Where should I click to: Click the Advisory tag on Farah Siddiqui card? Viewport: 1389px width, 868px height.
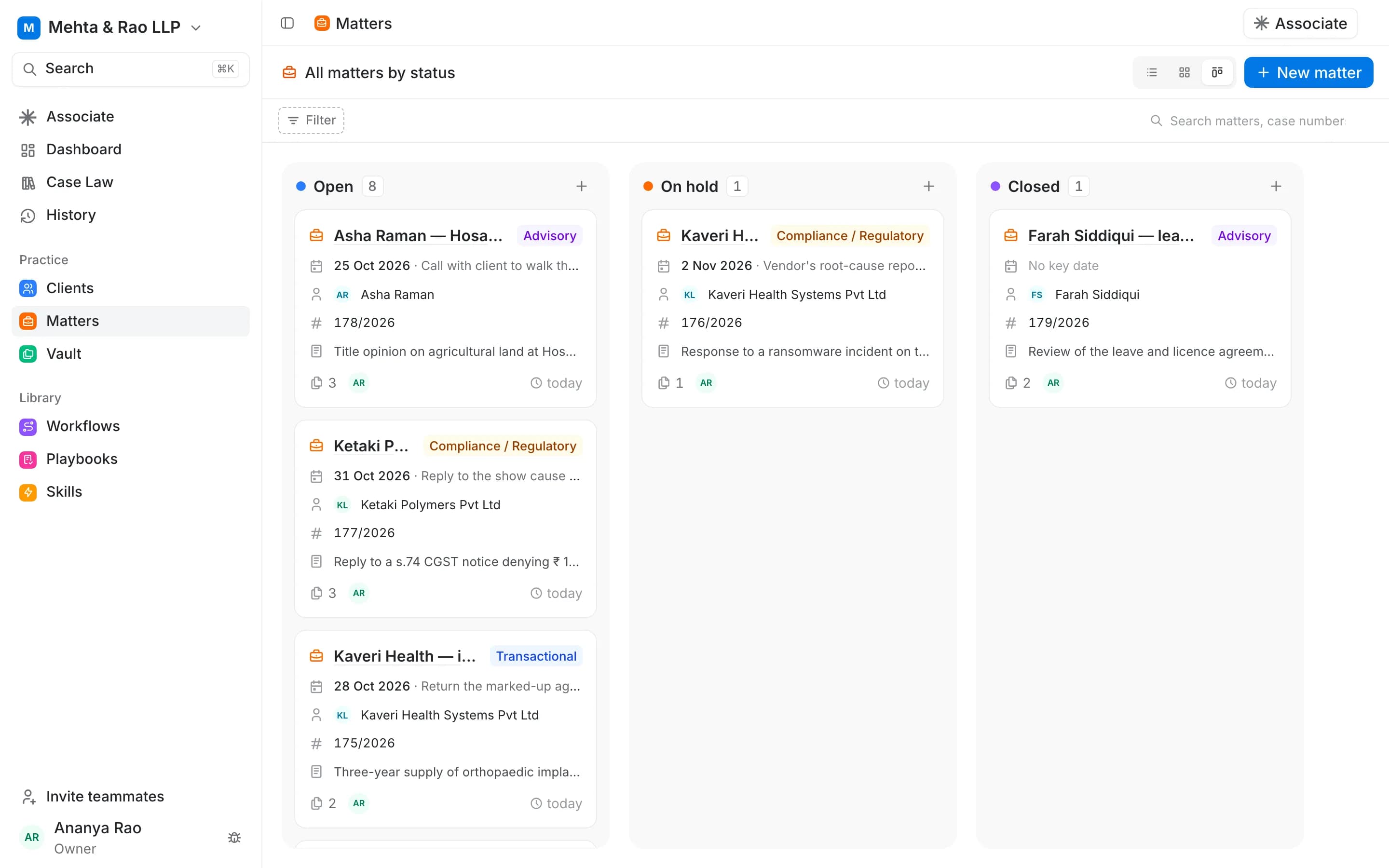[1244, 236]
